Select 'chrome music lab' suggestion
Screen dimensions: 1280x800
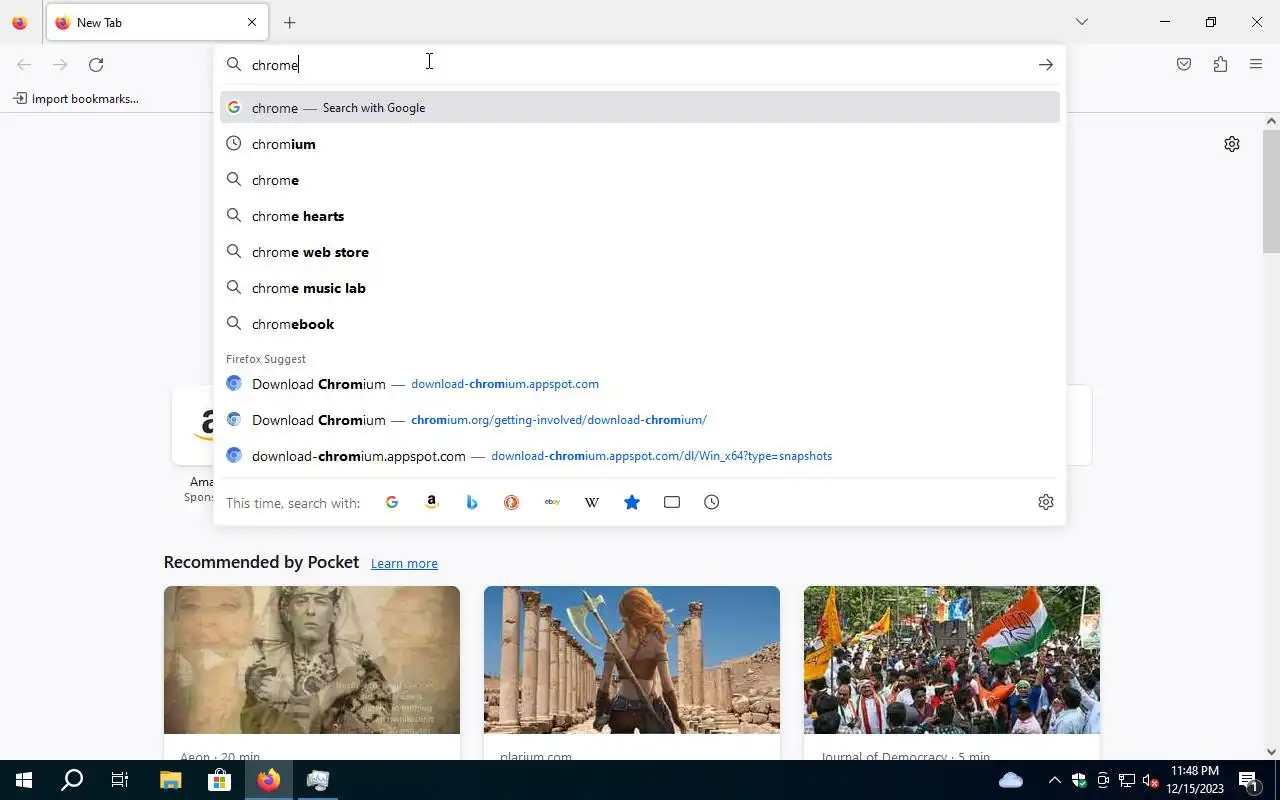click(640, 287)
